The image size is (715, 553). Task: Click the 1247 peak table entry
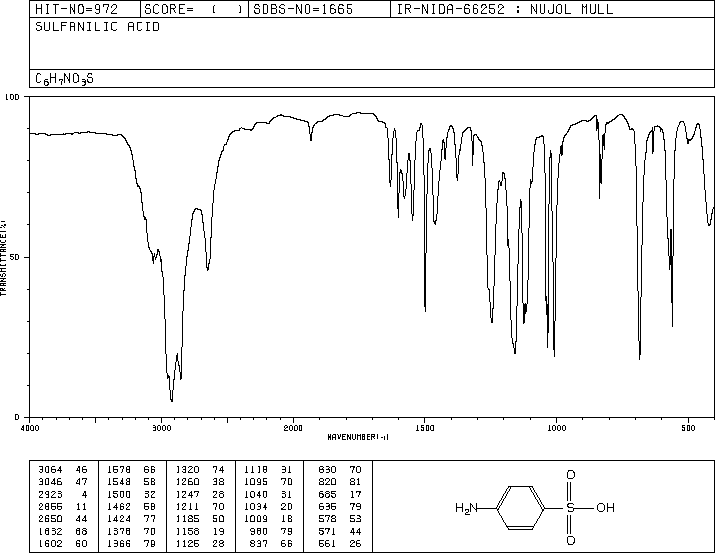tap(200, 494)
